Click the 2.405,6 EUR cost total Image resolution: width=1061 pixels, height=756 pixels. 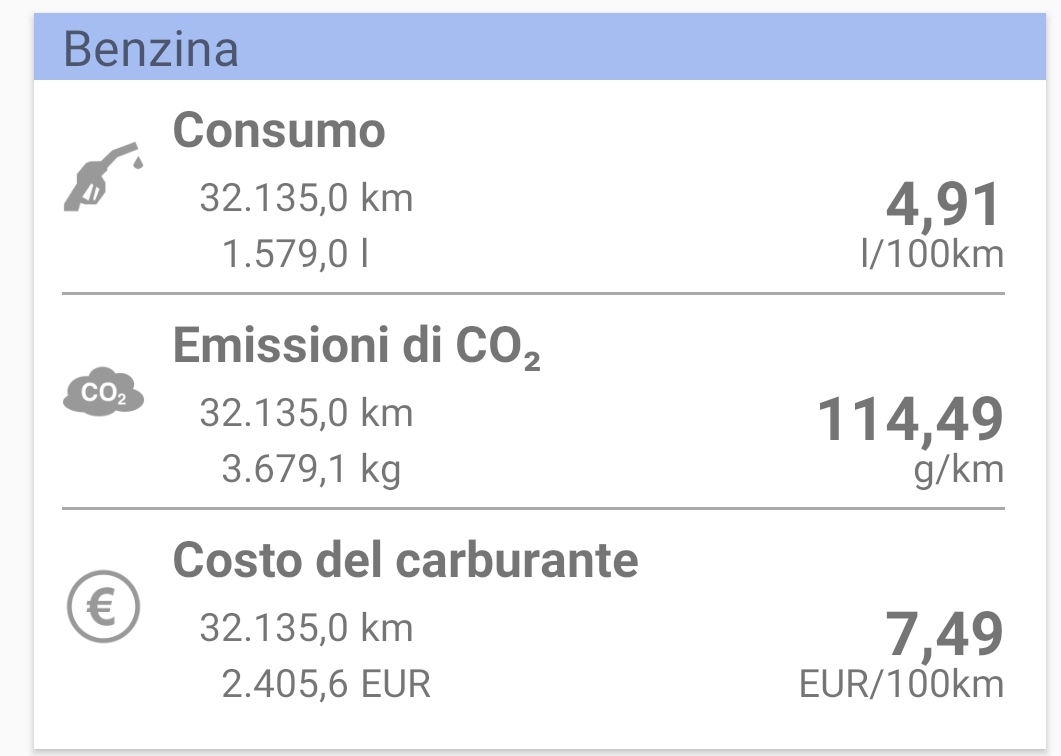click(325, 684)
